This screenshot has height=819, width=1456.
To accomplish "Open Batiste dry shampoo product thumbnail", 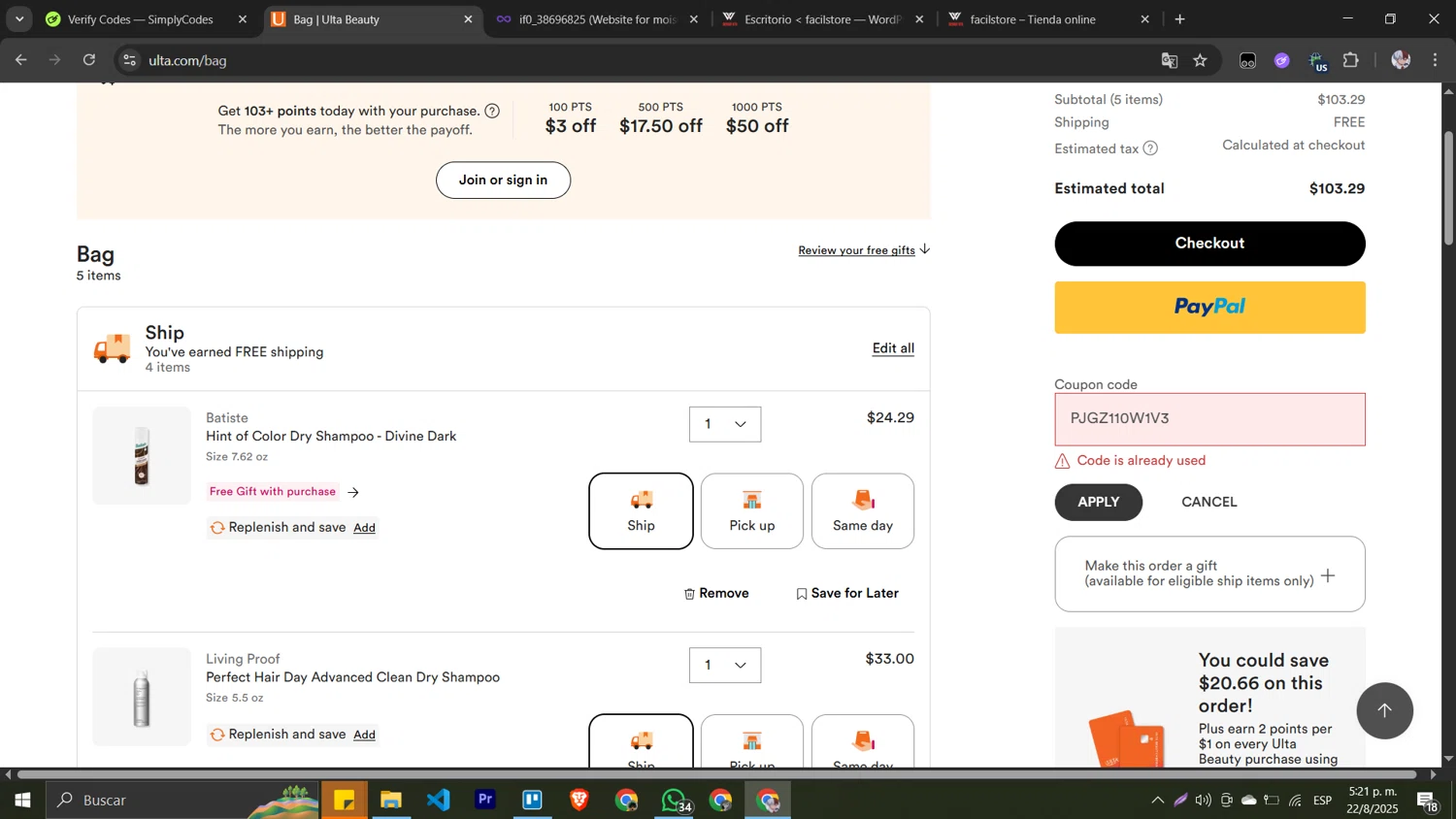I will (x=142, y=456).
